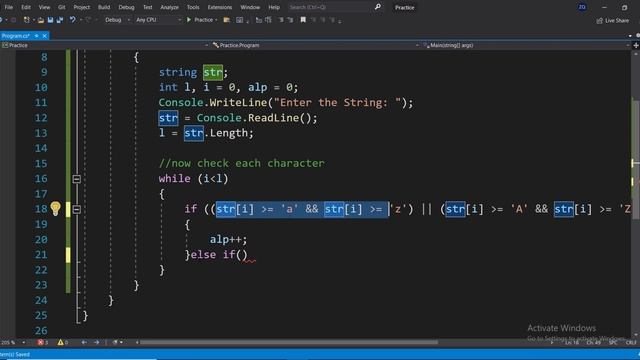Click the decrease indent icon
Screen dimensions: 640x360
point(258,20)
